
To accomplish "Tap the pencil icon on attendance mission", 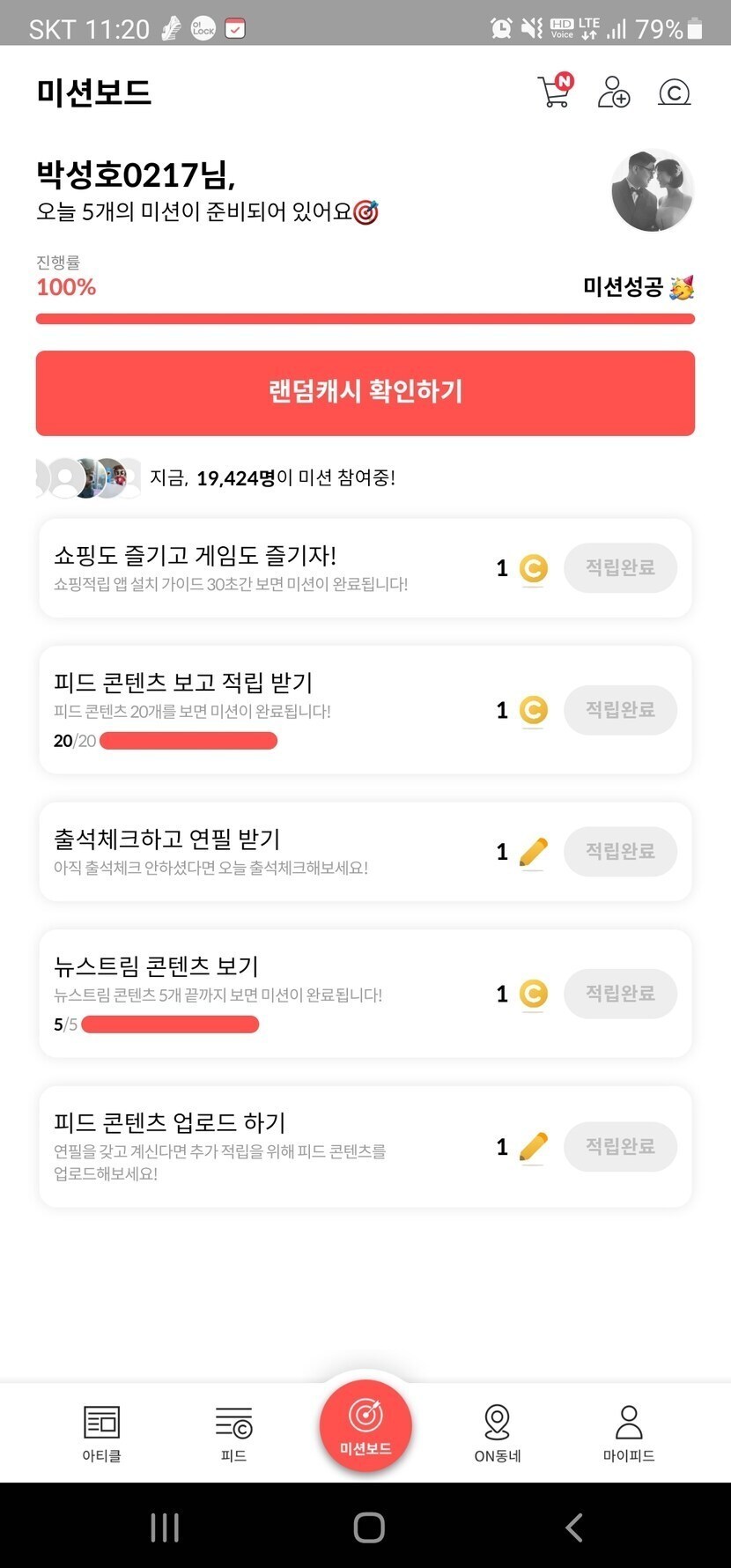I will point(533,852).
